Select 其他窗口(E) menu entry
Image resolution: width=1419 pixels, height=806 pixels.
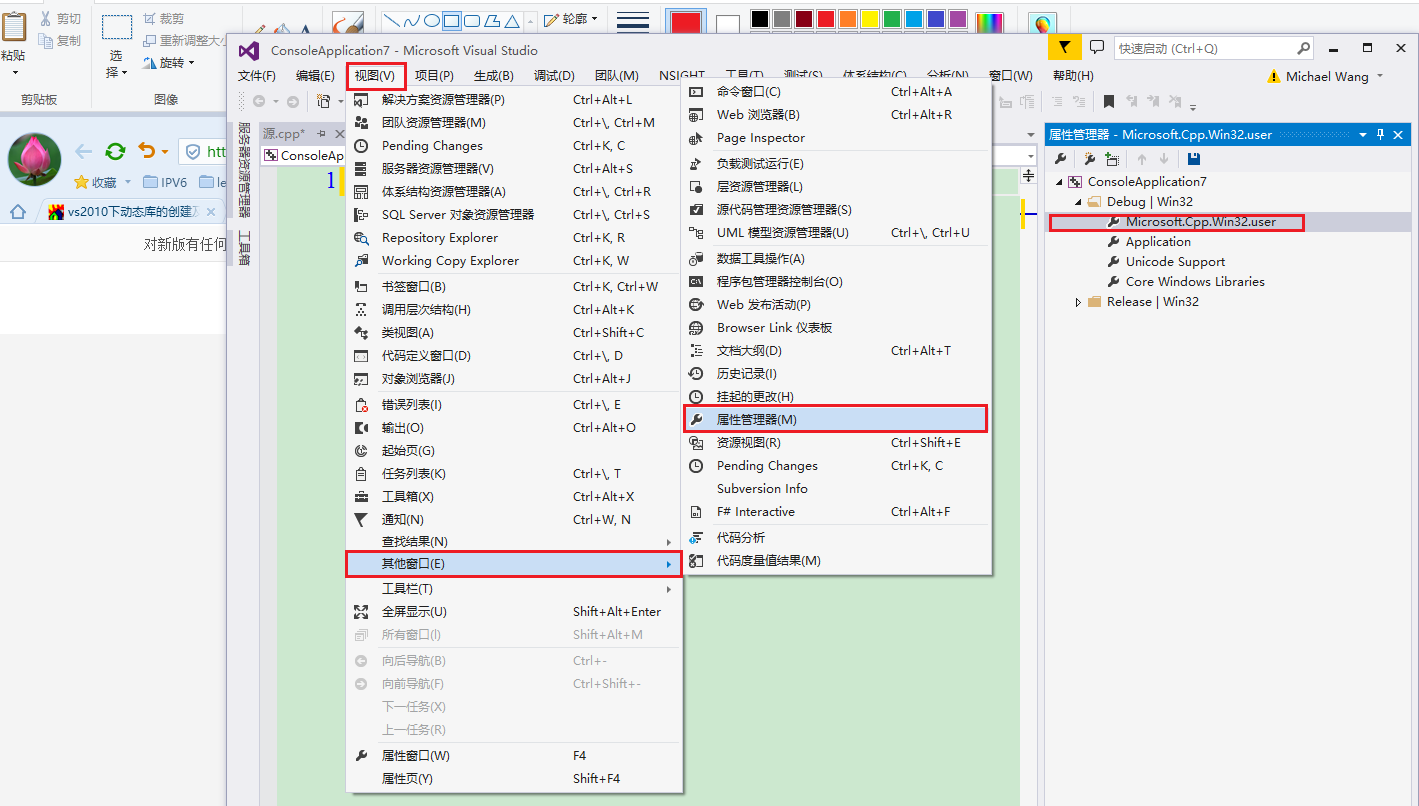click(x=513, y=564)
